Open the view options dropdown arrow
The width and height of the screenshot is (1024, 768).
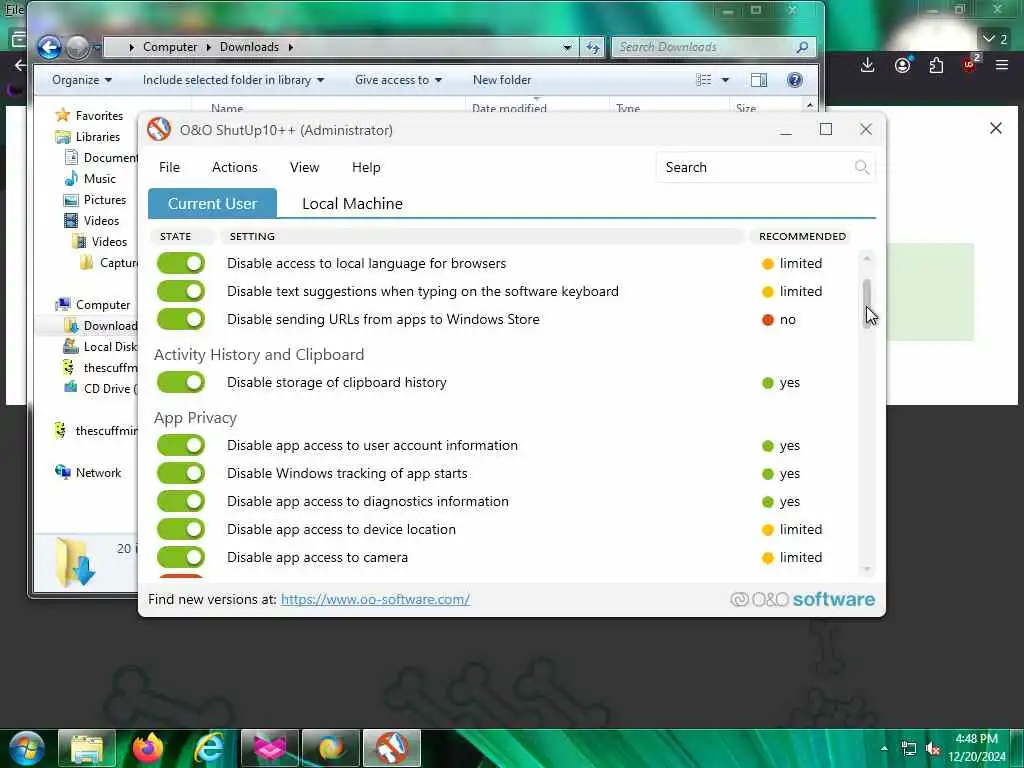(725, 80)
